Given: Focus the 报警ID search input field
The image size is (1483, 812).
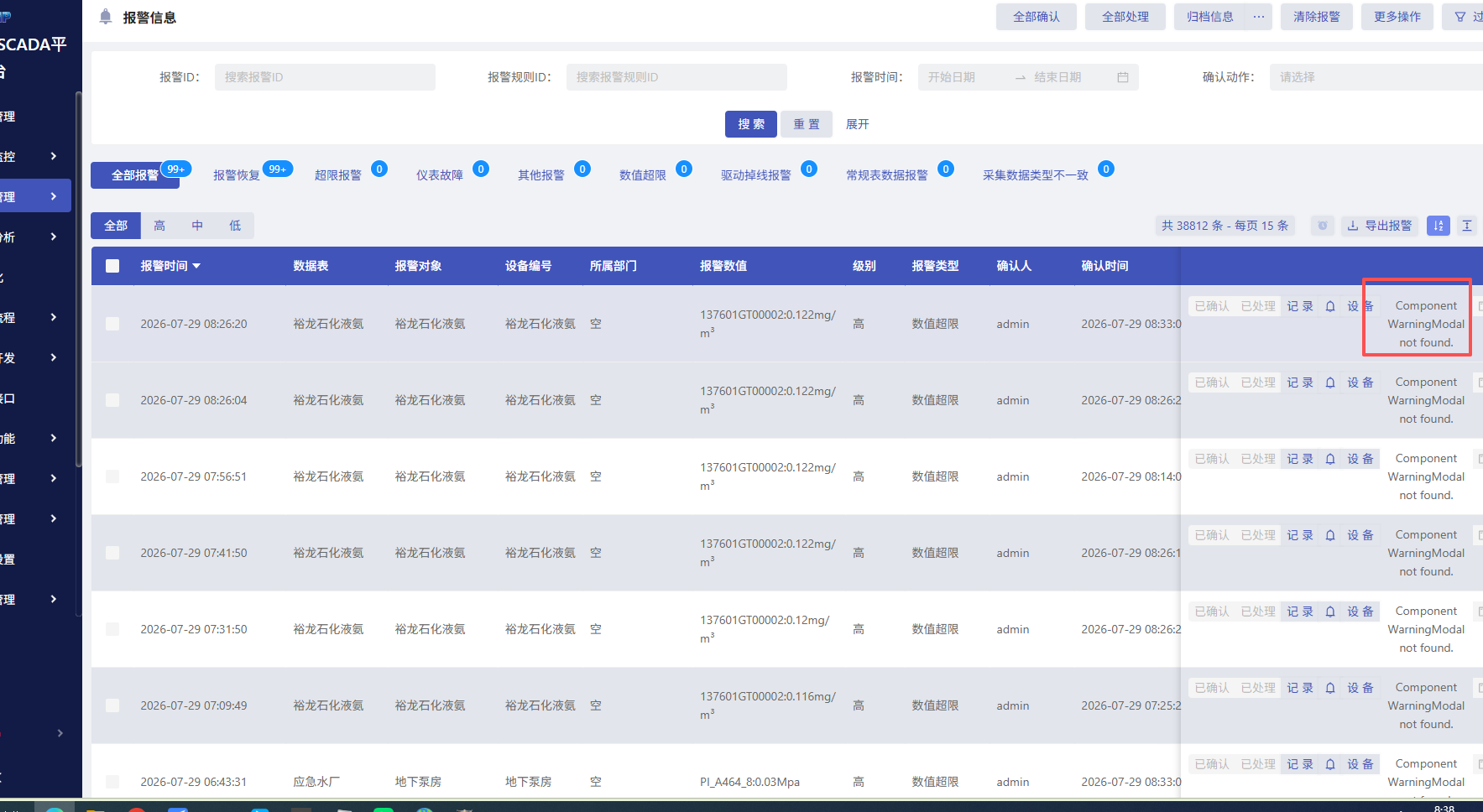Looking at the screenshot, I should (x=325, y=77).
